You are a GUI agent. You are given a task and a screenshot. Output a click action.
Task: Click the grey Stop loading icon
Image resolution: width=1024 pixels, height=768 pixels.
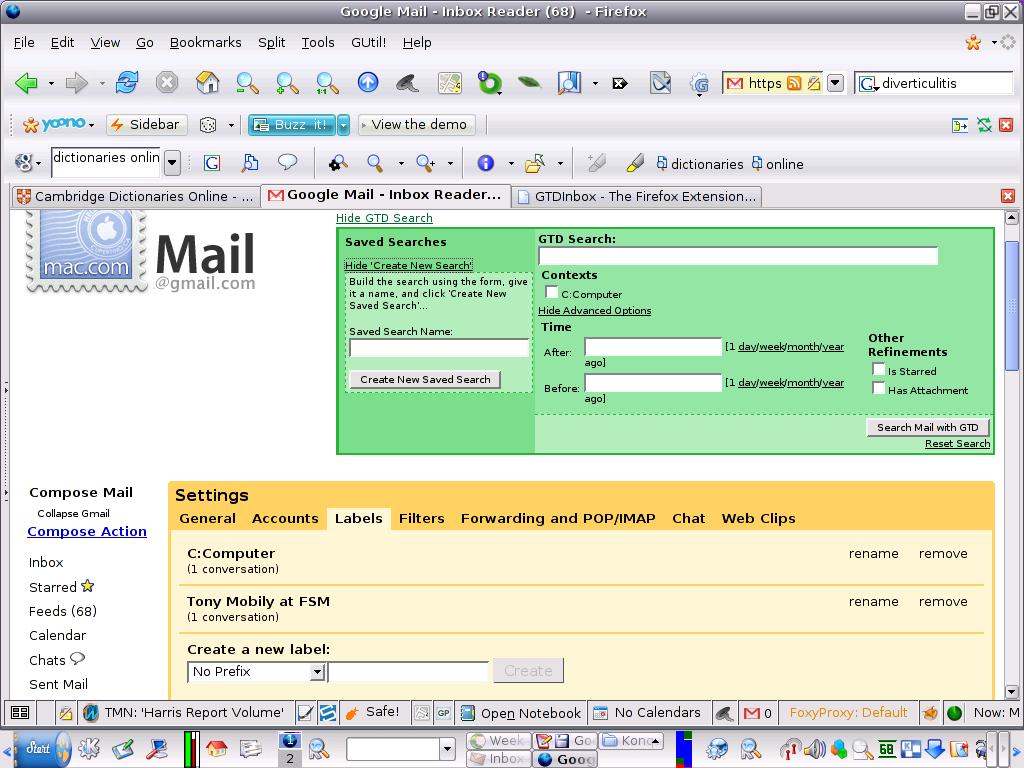(167, 83)
